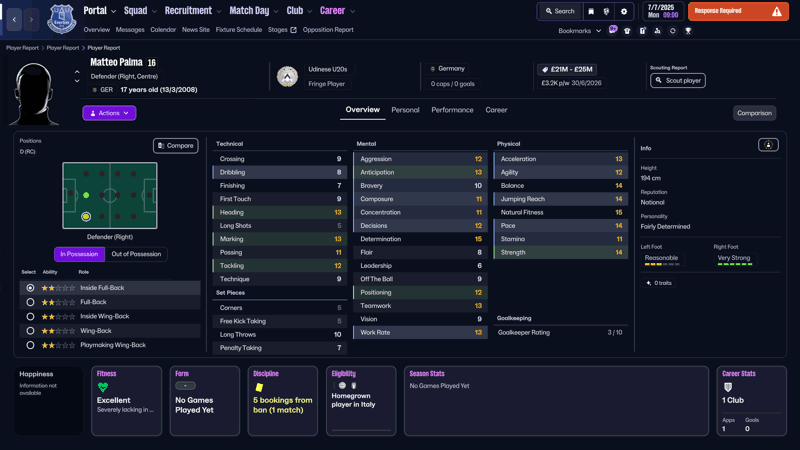This screenshot has width=800, height=450.
Task: Click the magnifier in Scout player button
Action: pyautogui.click(x=659, y=81)
